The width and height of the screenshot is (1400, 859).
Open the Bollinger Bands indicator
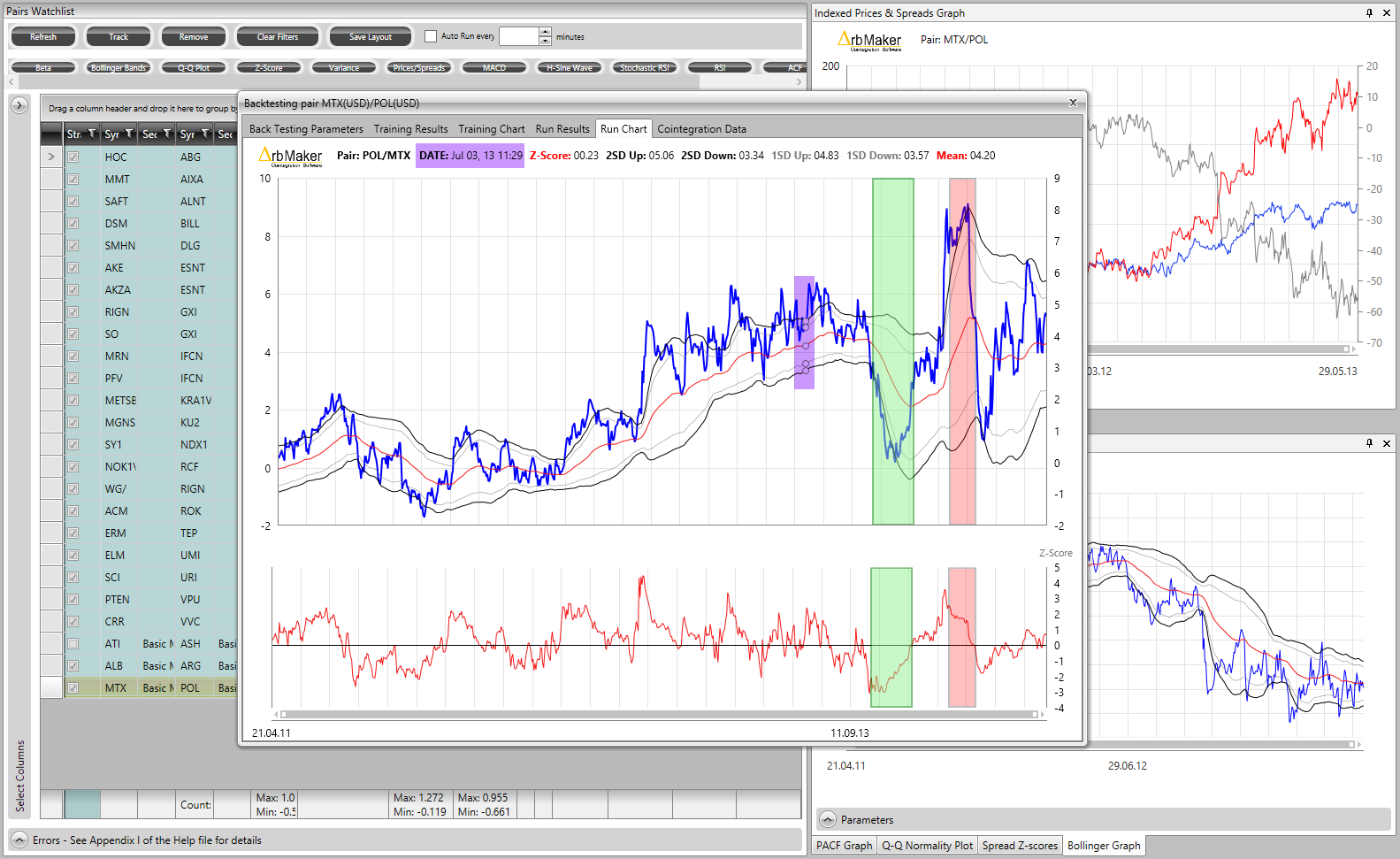click(119, 67)
